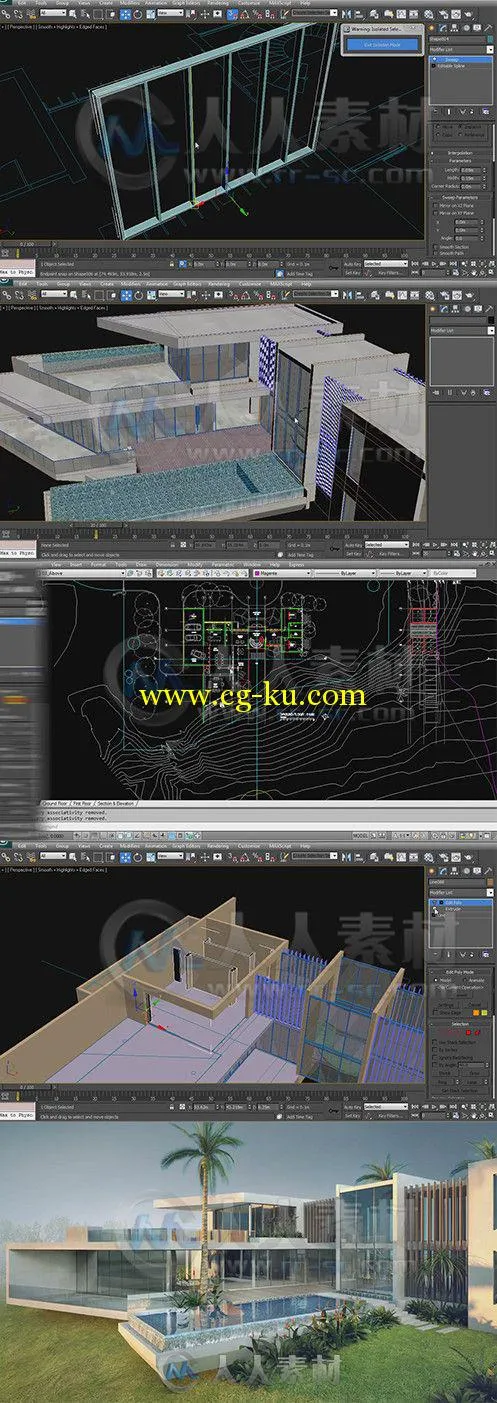Collapse the Interpolation rollout
This screenshot has height=1403, width=497.
click(x=459, y=153)
